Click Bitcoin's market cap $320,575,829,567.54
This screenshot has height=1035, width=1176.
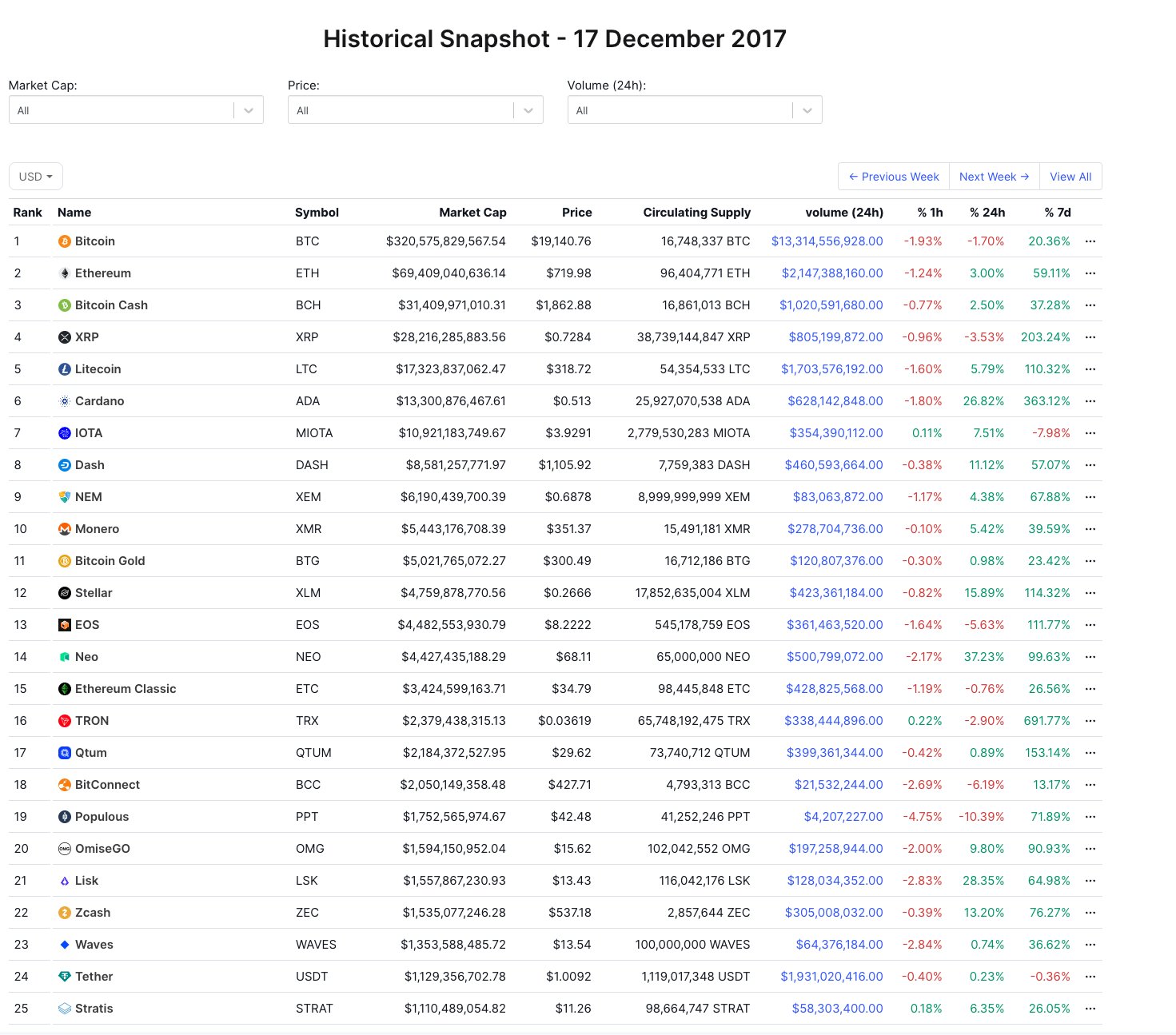446,241
